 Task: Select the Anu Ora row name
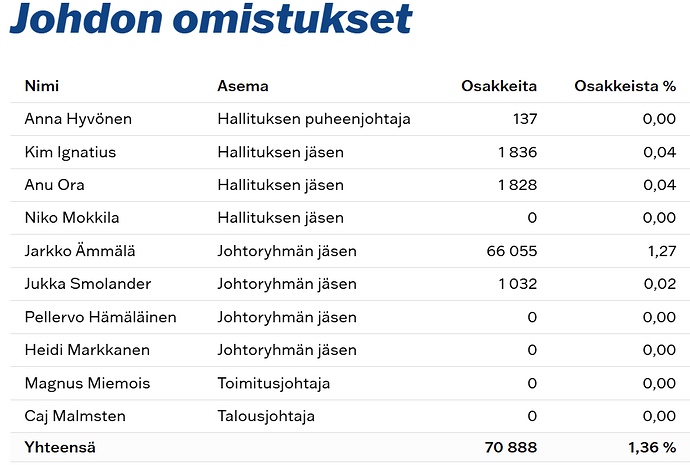[55, 185]
